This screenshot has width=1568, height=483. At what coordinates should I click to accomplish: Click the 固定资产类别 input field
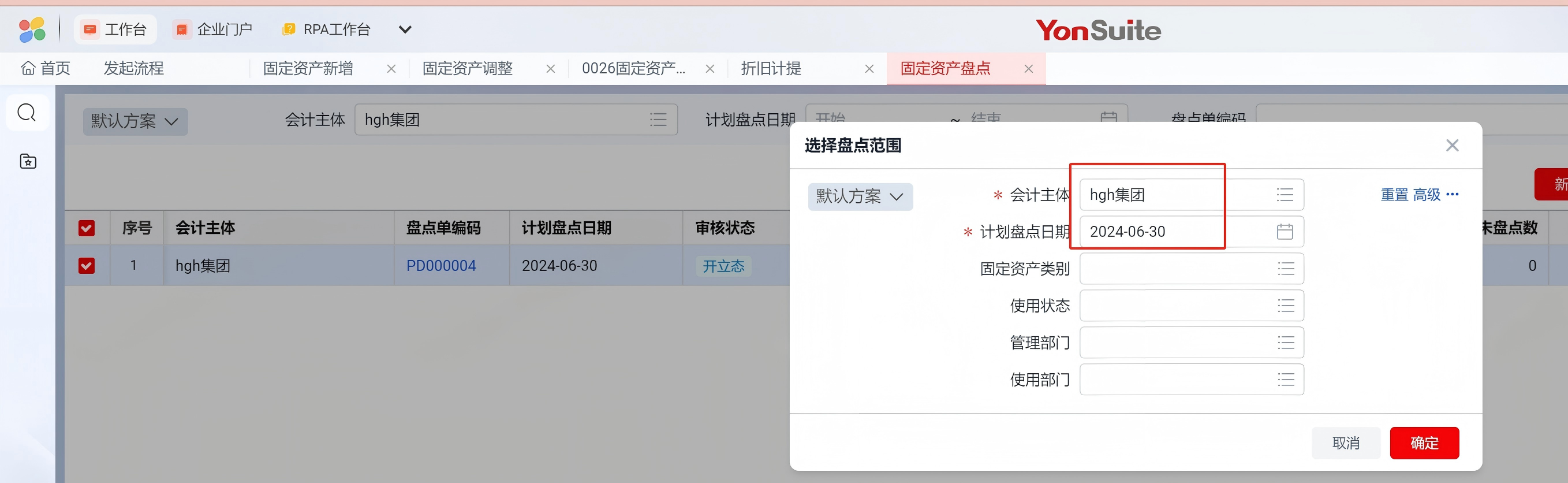tap(1191, 269)
